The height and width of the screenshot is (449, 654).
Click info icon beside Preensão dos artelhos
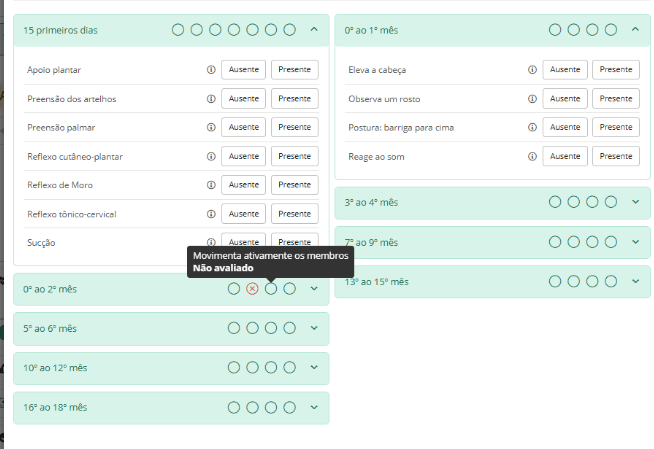tap(211, 99)
